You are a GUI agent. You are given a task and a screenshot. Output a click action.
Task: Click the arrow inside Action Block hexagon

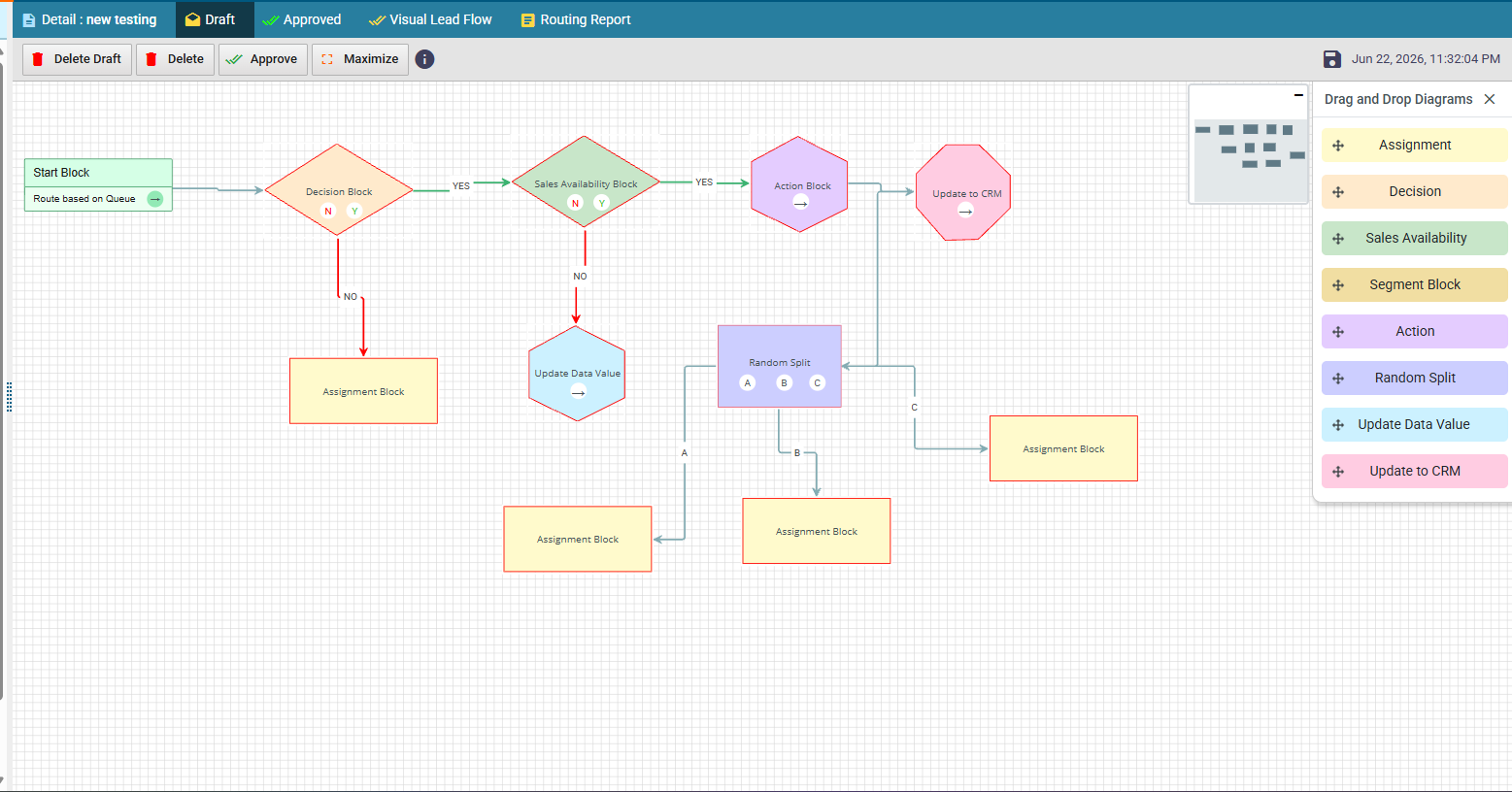click(x=800, y=203)
